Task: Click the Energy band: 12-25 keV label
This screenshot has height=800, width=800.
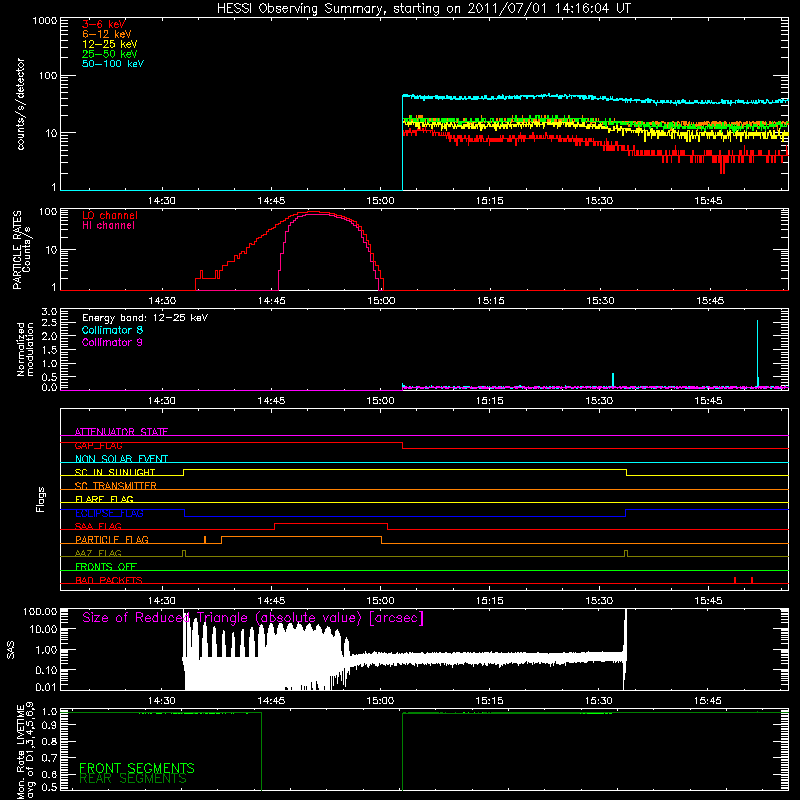Action: (x=145, y=318)
